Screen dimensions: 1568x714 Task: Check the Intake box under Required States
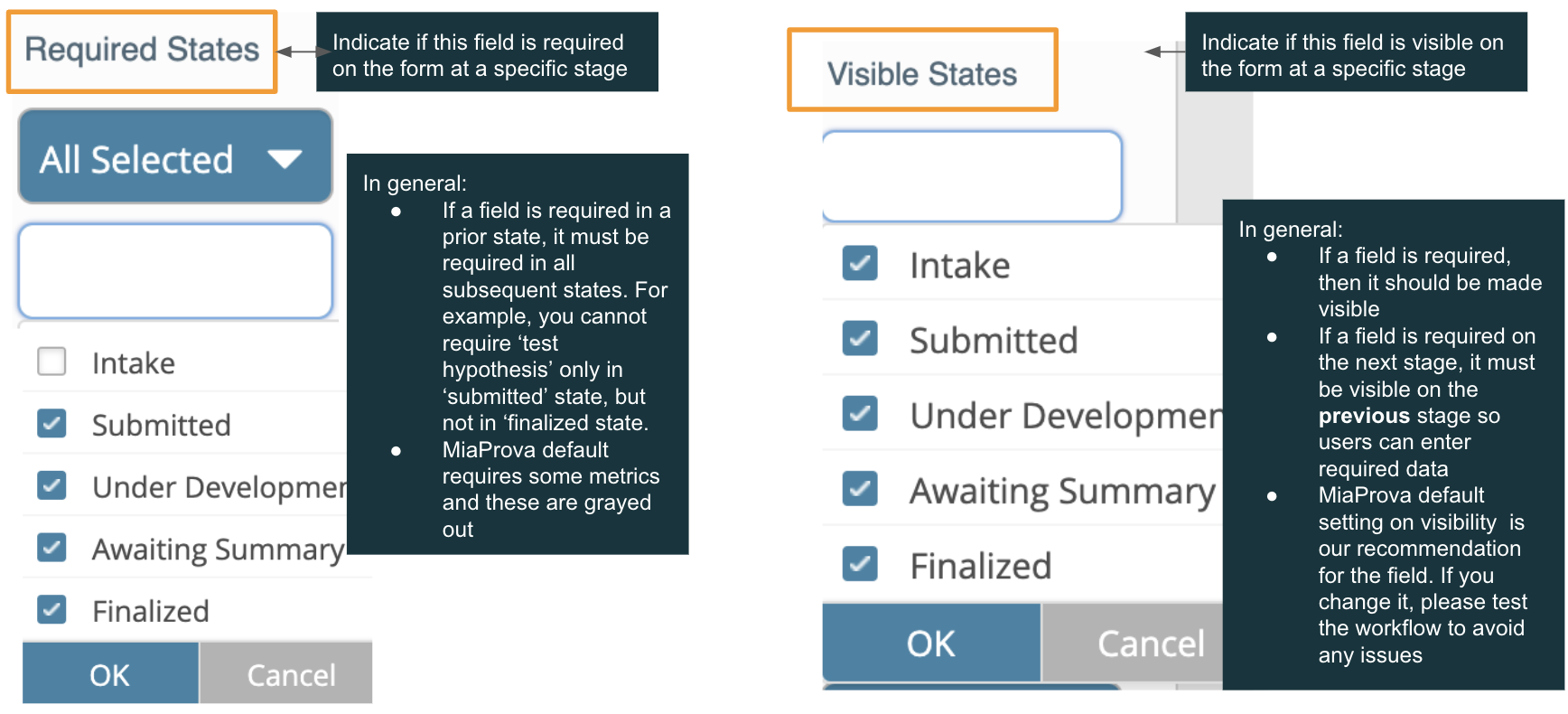pos(51,362)
